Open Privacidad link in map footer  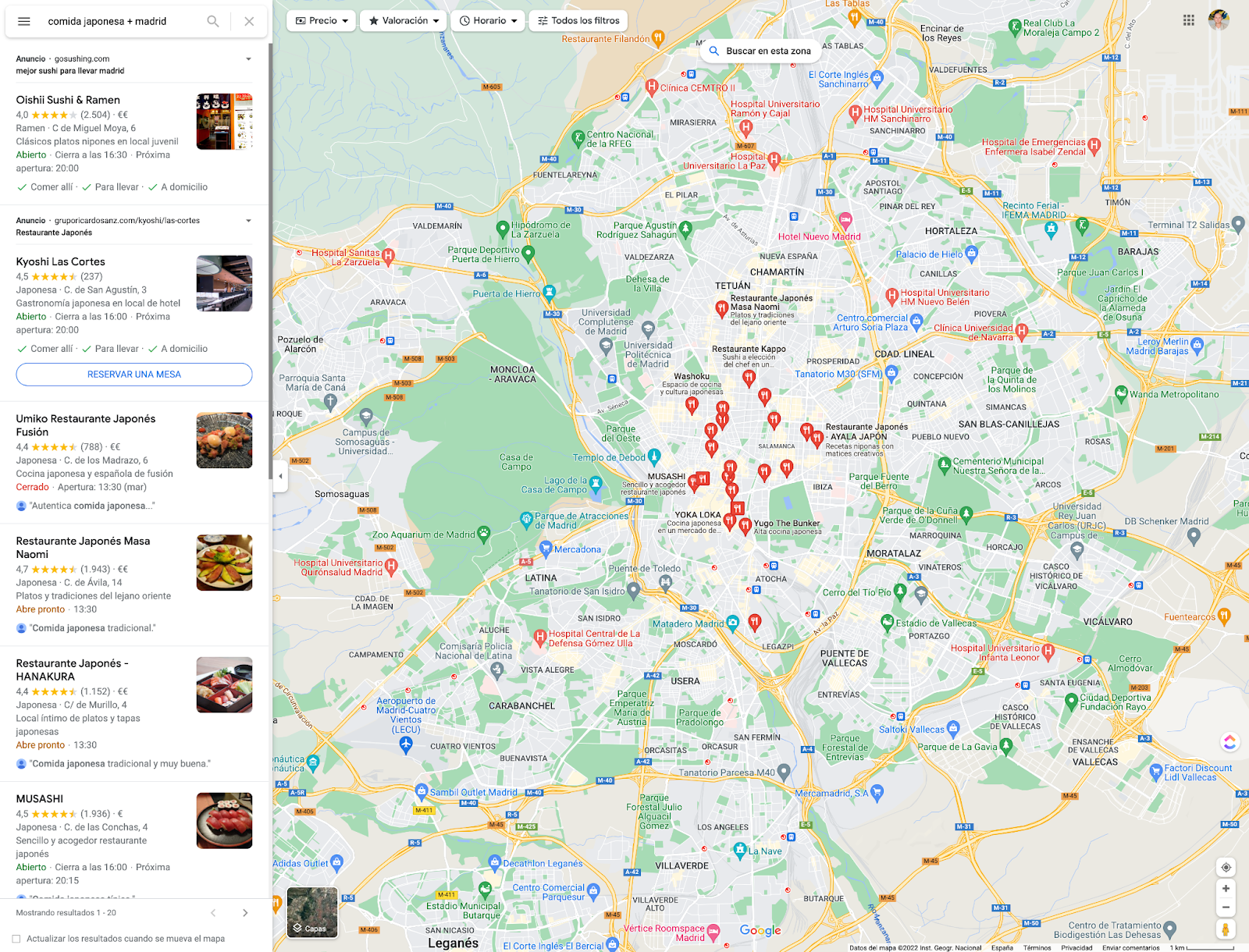[x=1076, y=947]
